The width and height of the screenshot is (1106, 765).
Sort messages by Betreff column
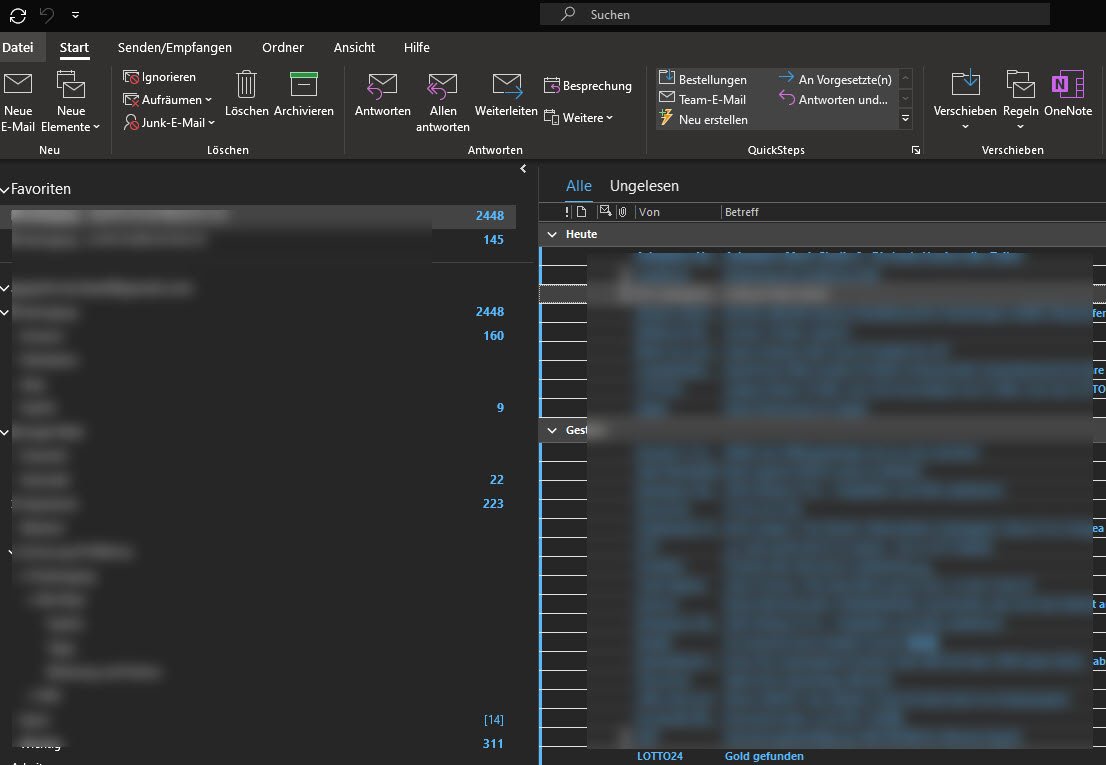(741, 212)
